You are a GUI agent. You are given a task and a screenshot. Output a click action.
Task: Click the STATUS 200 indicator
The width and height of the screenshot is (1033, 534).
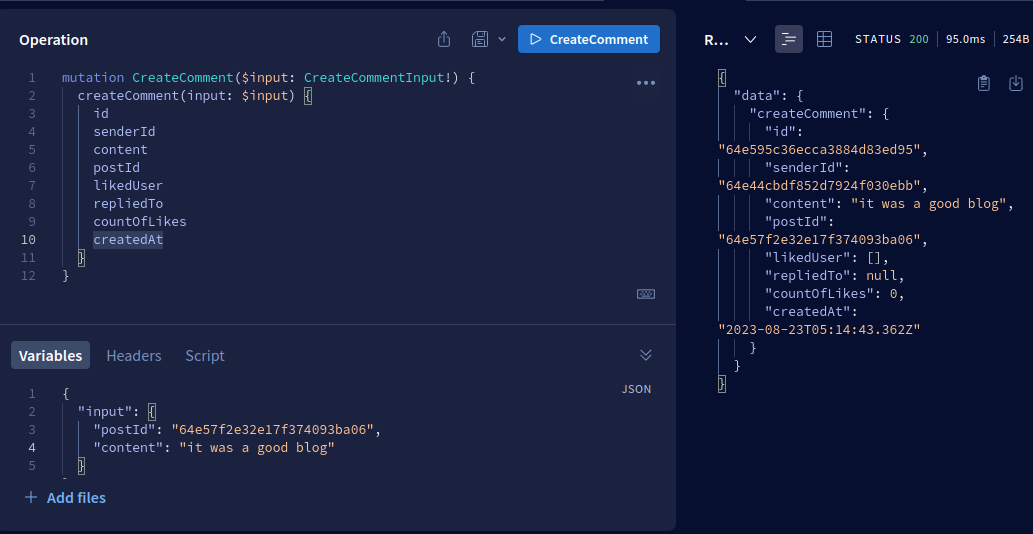(x=891, y=40)
